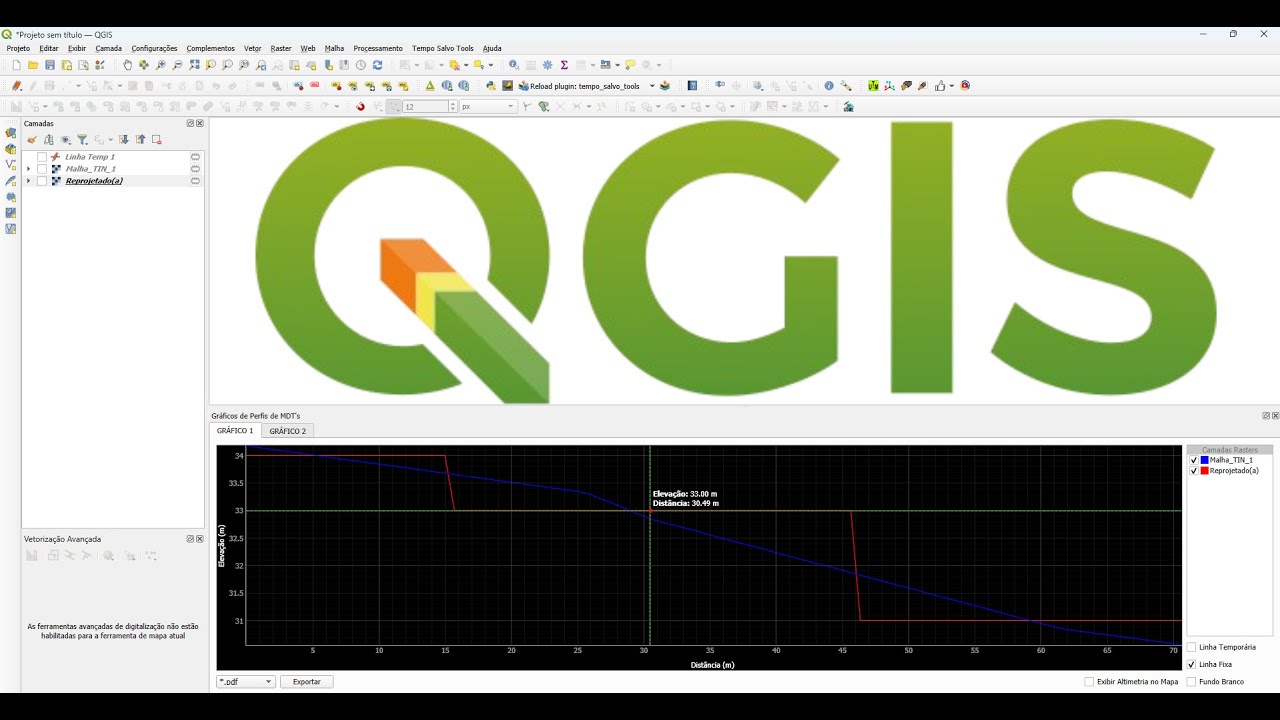The image size is (1280, 720).
Task: Create a new project with the blank page icon
Action: coord(17,65)
